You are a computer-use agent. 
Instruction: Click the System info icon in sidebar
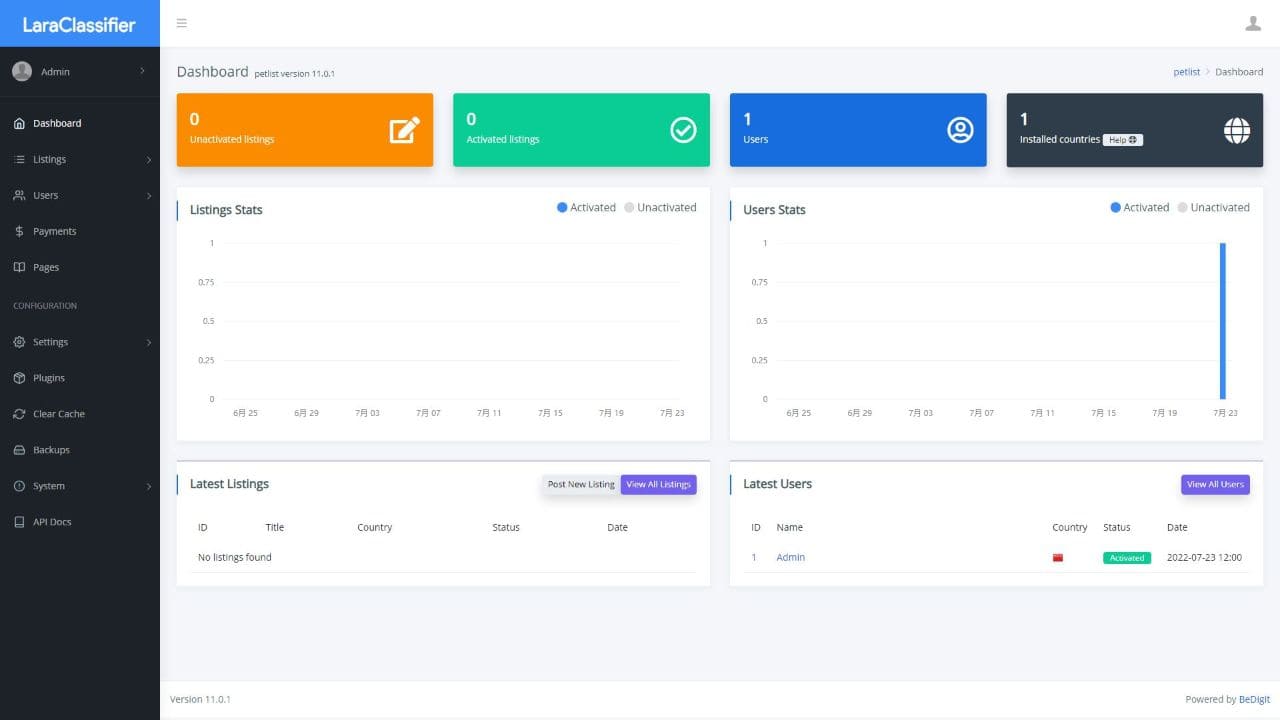click(19, 486)
